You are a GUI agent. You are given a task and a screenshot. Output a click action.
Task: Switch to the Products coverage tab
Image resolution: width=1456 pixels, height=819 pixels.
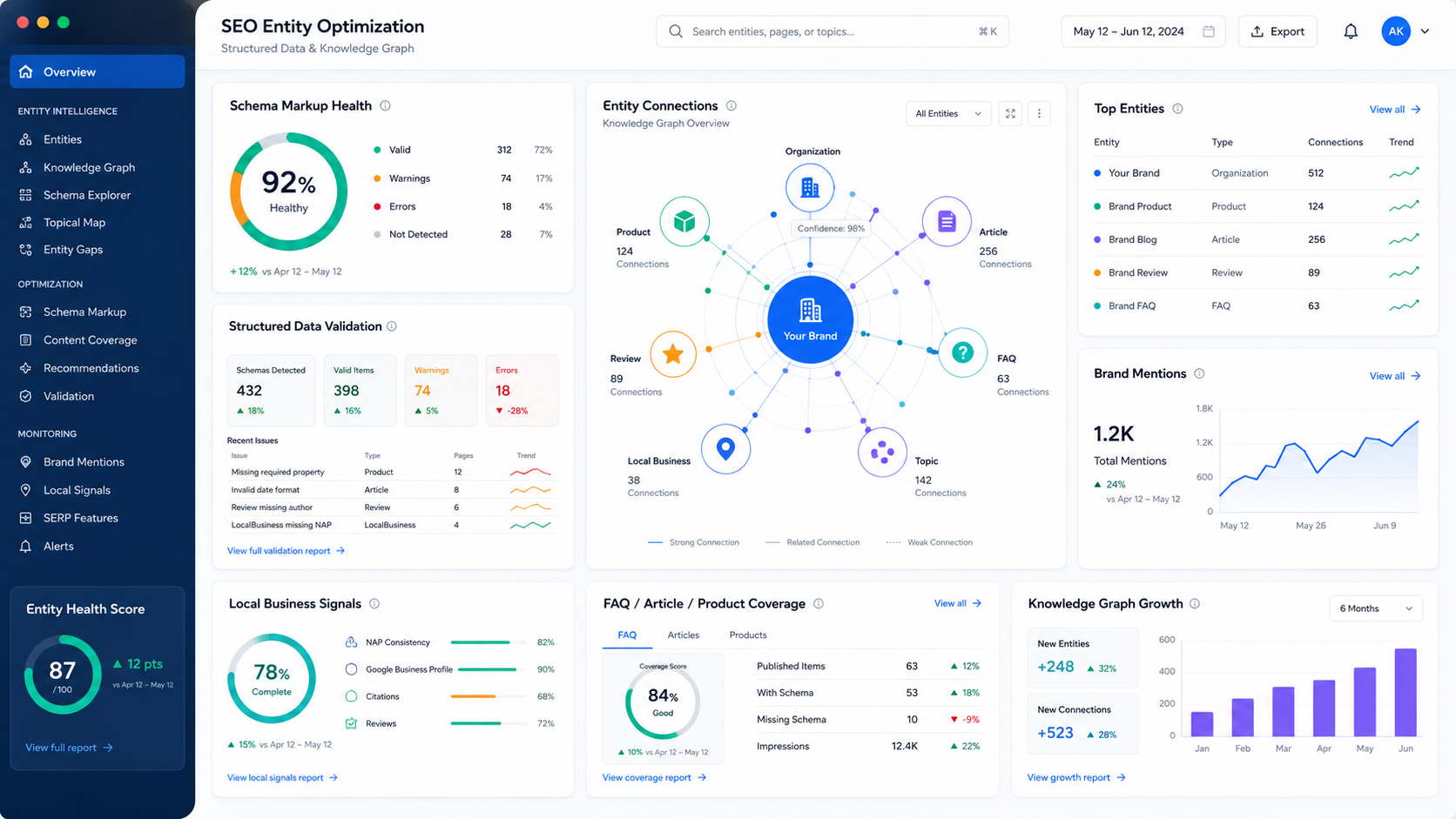pos(748,635)
